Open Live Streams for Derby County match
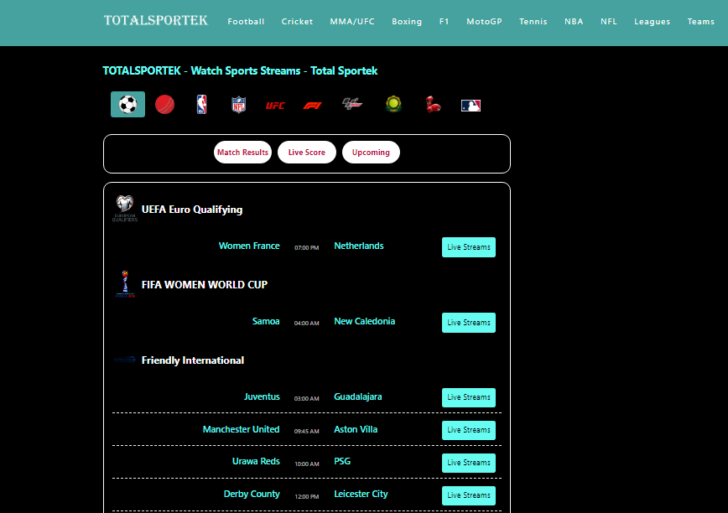 [469, 495]
